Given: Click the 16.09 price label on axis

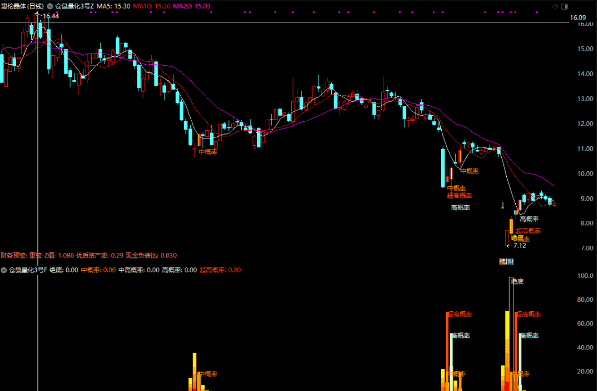Looking at the screenshot, I should [x=578, y=18].
